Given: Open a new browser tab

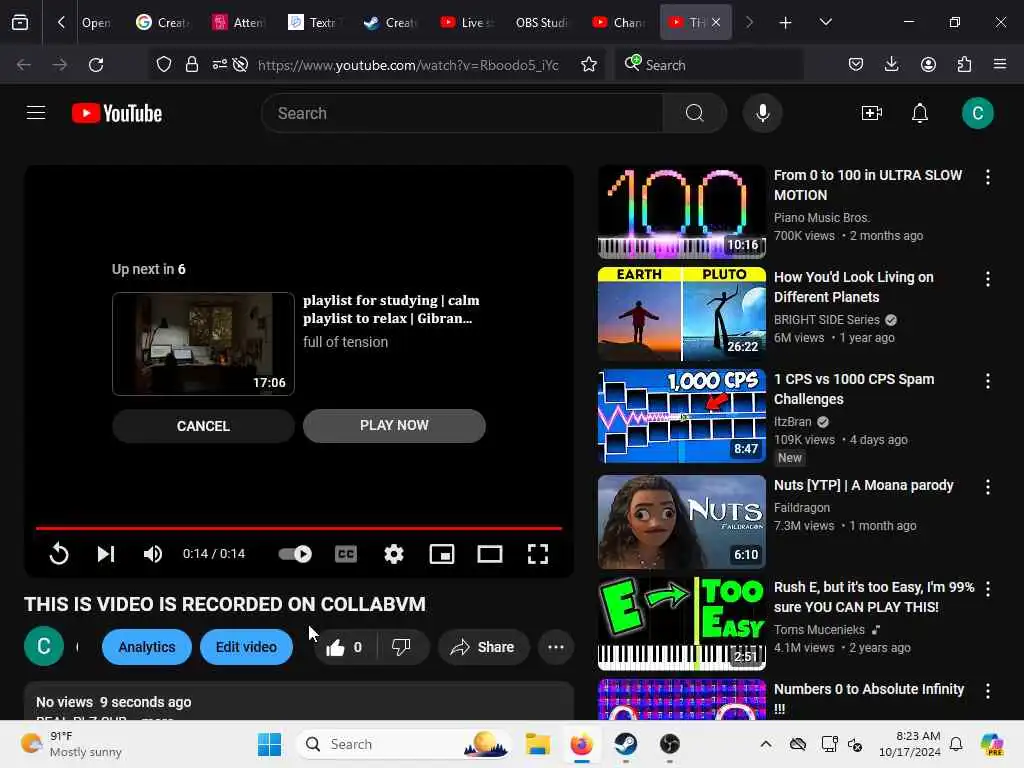Looking at the screenshot, I should [785, 22].
